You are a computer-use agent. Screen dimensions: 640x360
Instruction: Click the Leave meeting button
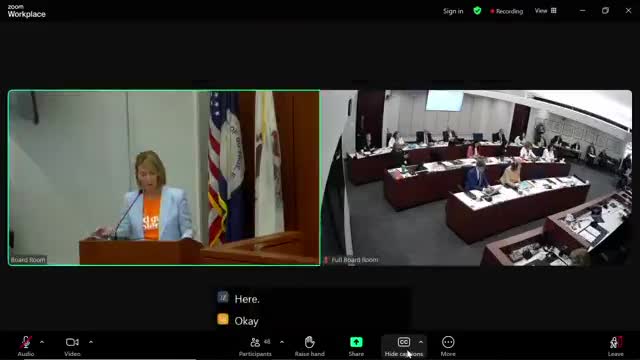[616, 346]
